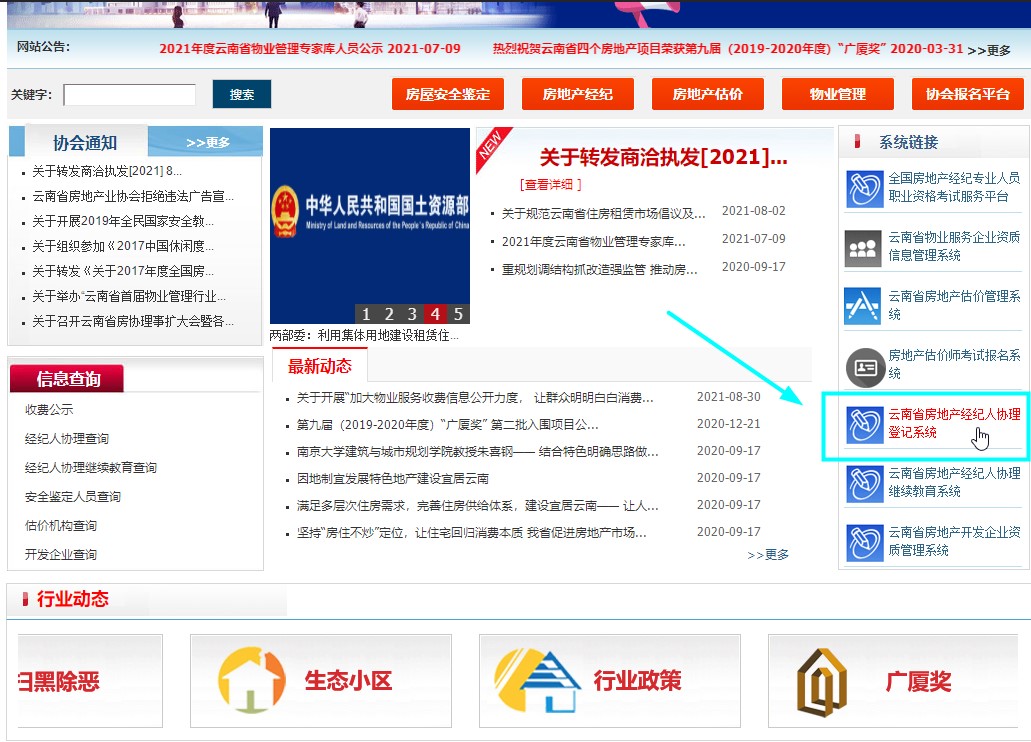The height and width of the screenshot is (742, 1031).
Task: Select the 协会通知 tab
Action: click(85, 142)
